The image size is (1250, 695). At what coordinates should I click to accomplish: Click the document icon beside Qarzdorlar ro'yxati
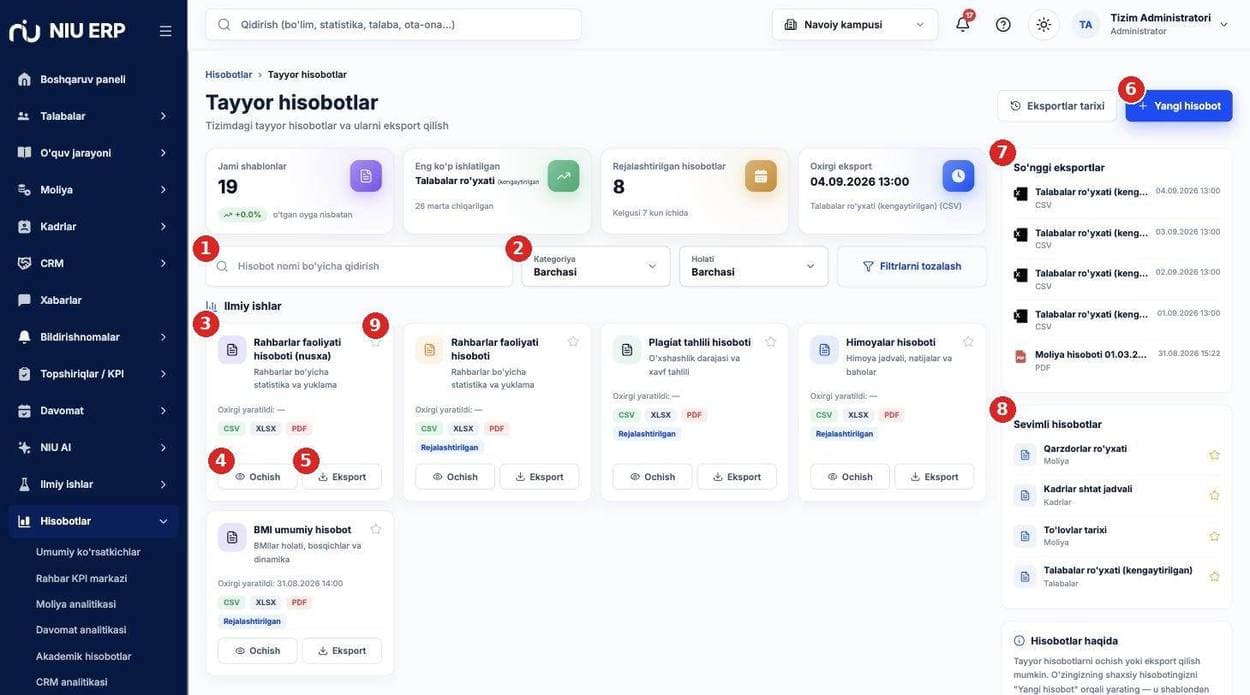1024,455
